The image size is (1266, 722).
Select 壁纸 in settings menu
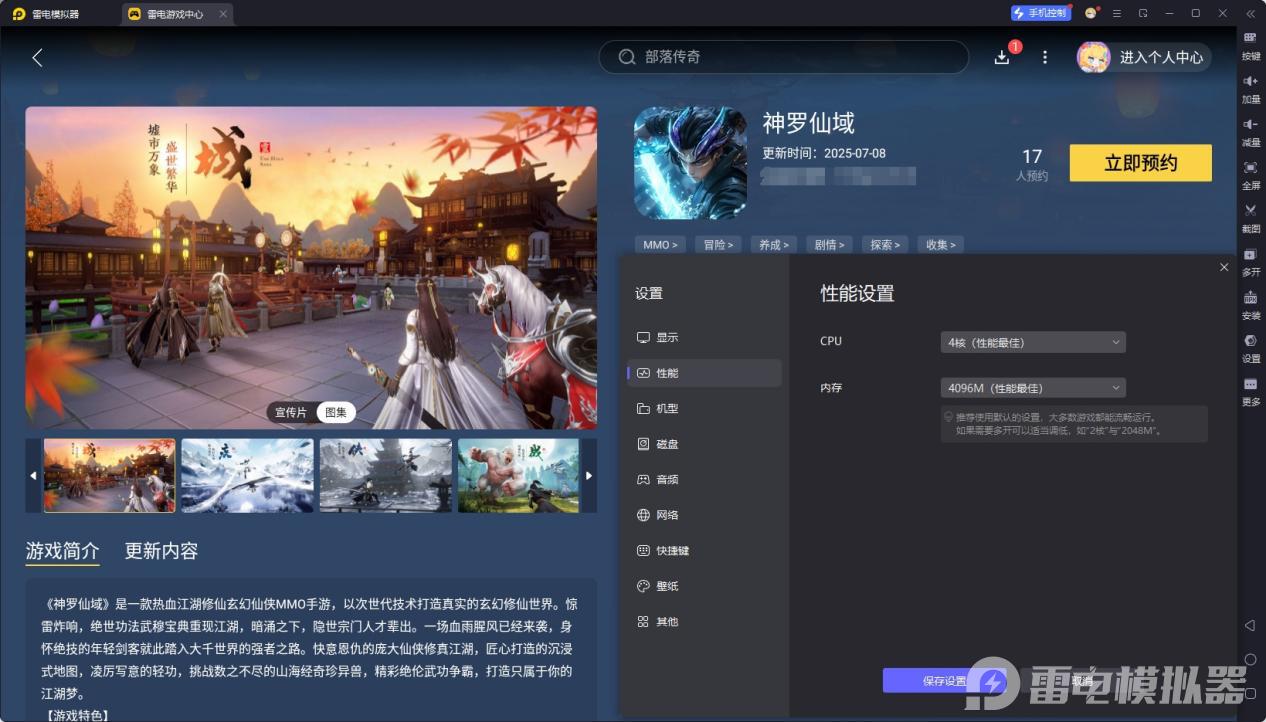[704, 586]
